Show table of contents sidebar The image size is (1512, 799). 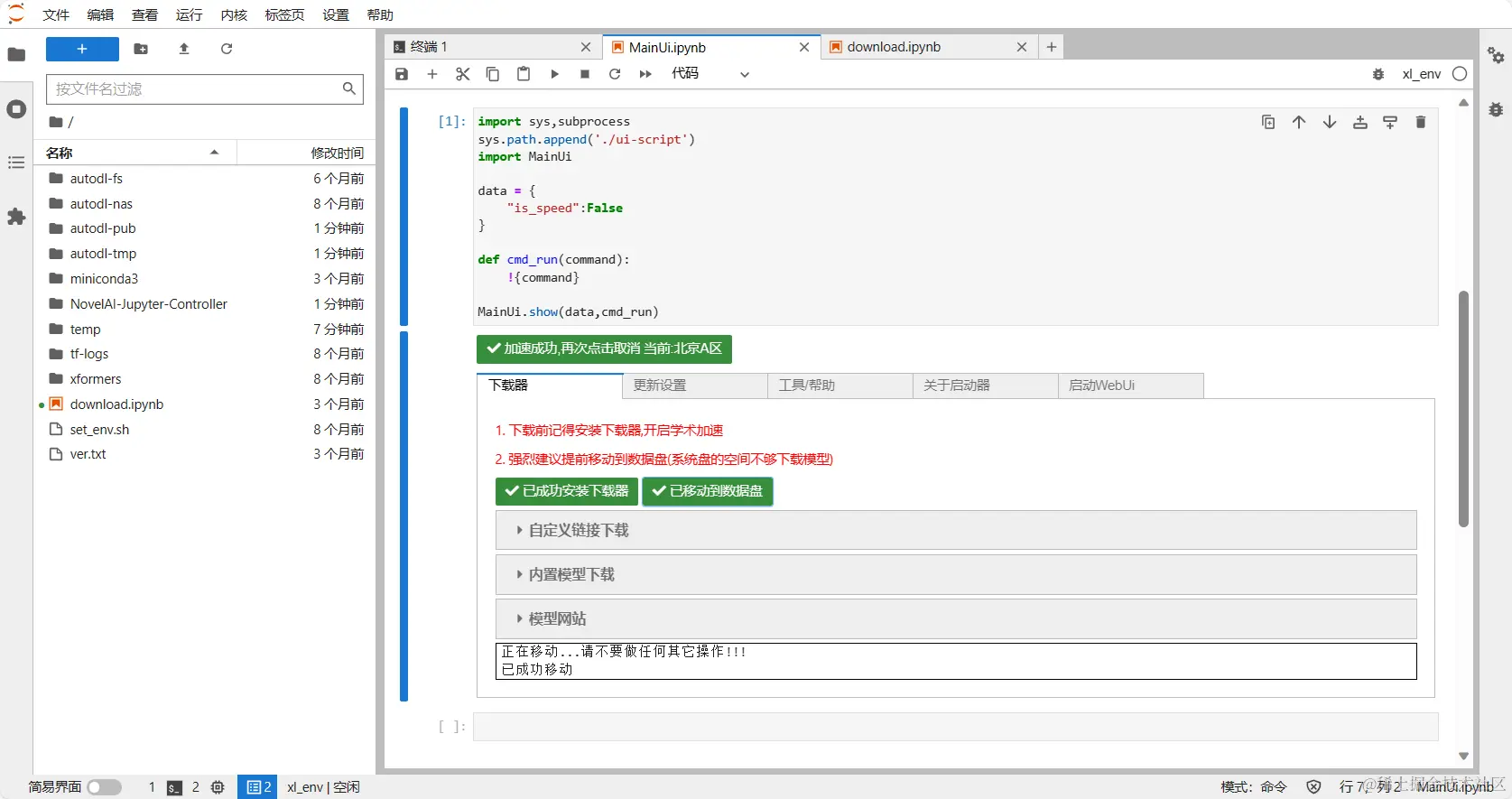click(x=16, y=163)
